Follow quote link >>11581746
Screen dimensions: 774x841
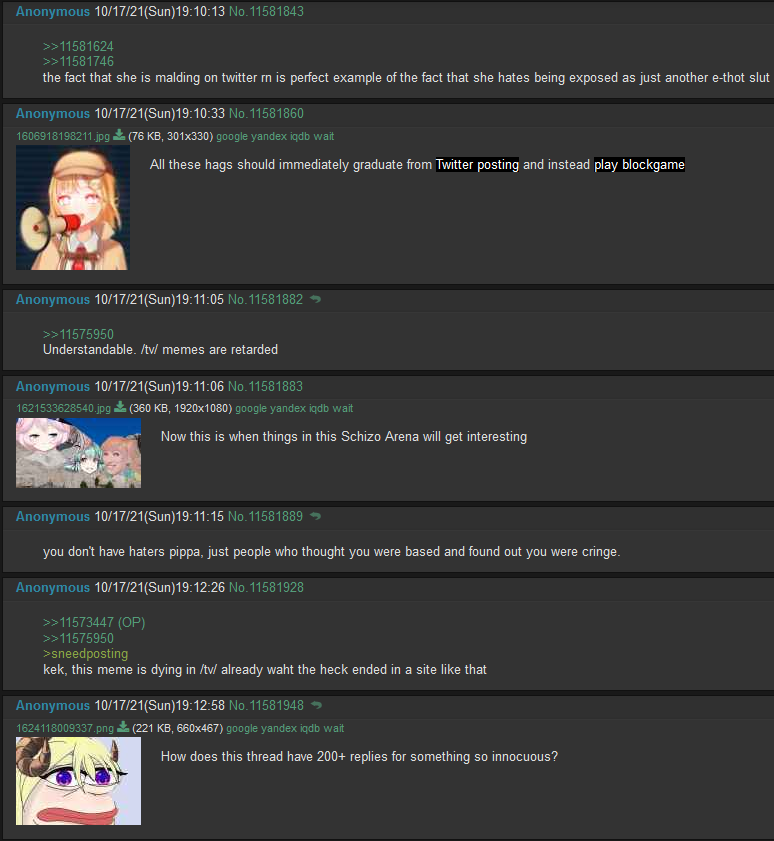point(78,61)
